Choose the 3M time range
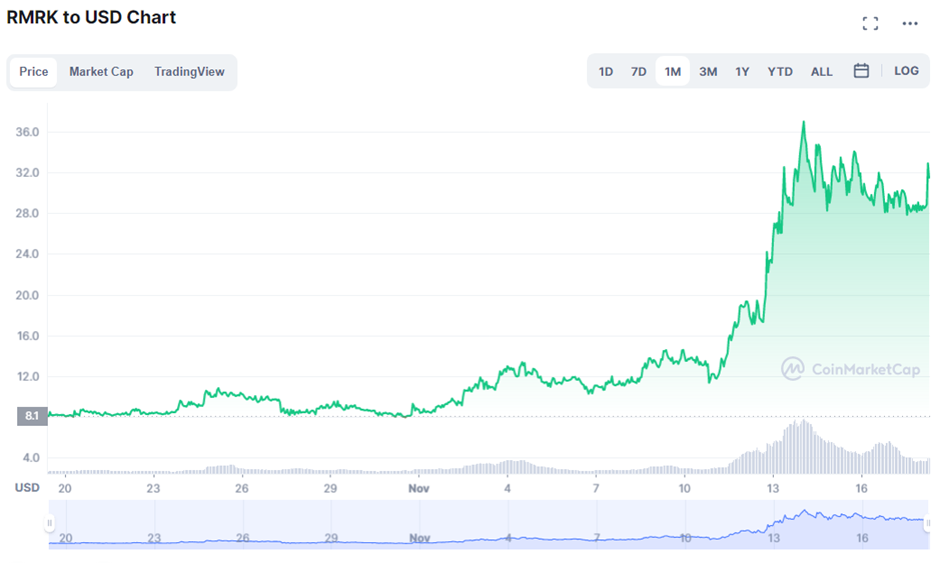 point(708,71)
